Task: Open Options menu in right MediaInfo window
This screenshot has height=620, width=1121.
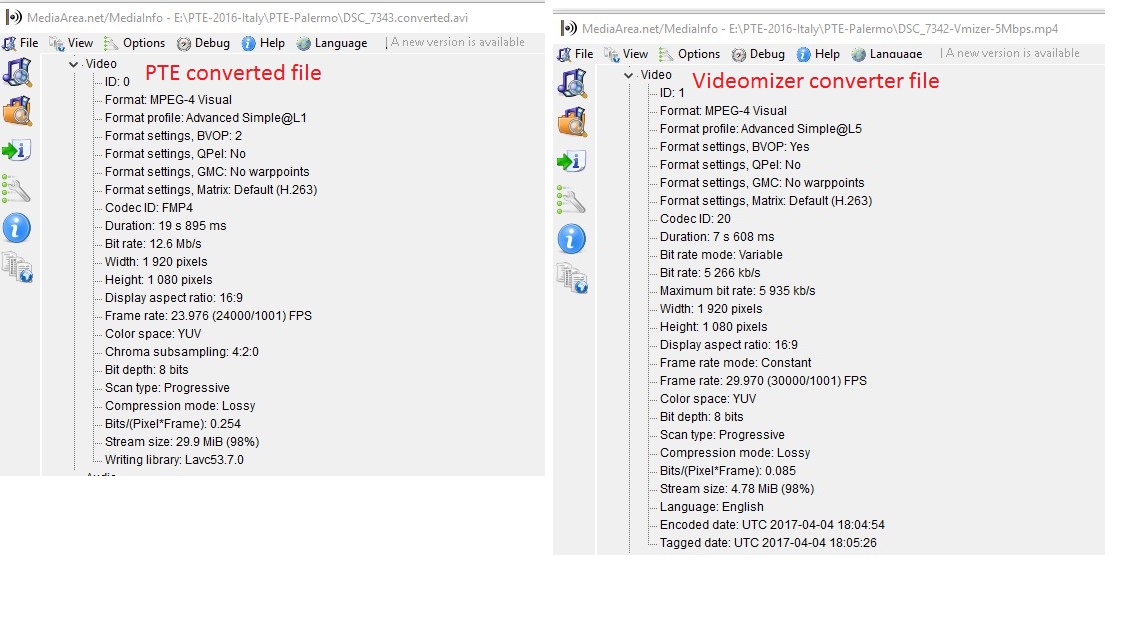Action: click(x=689, y=54)
